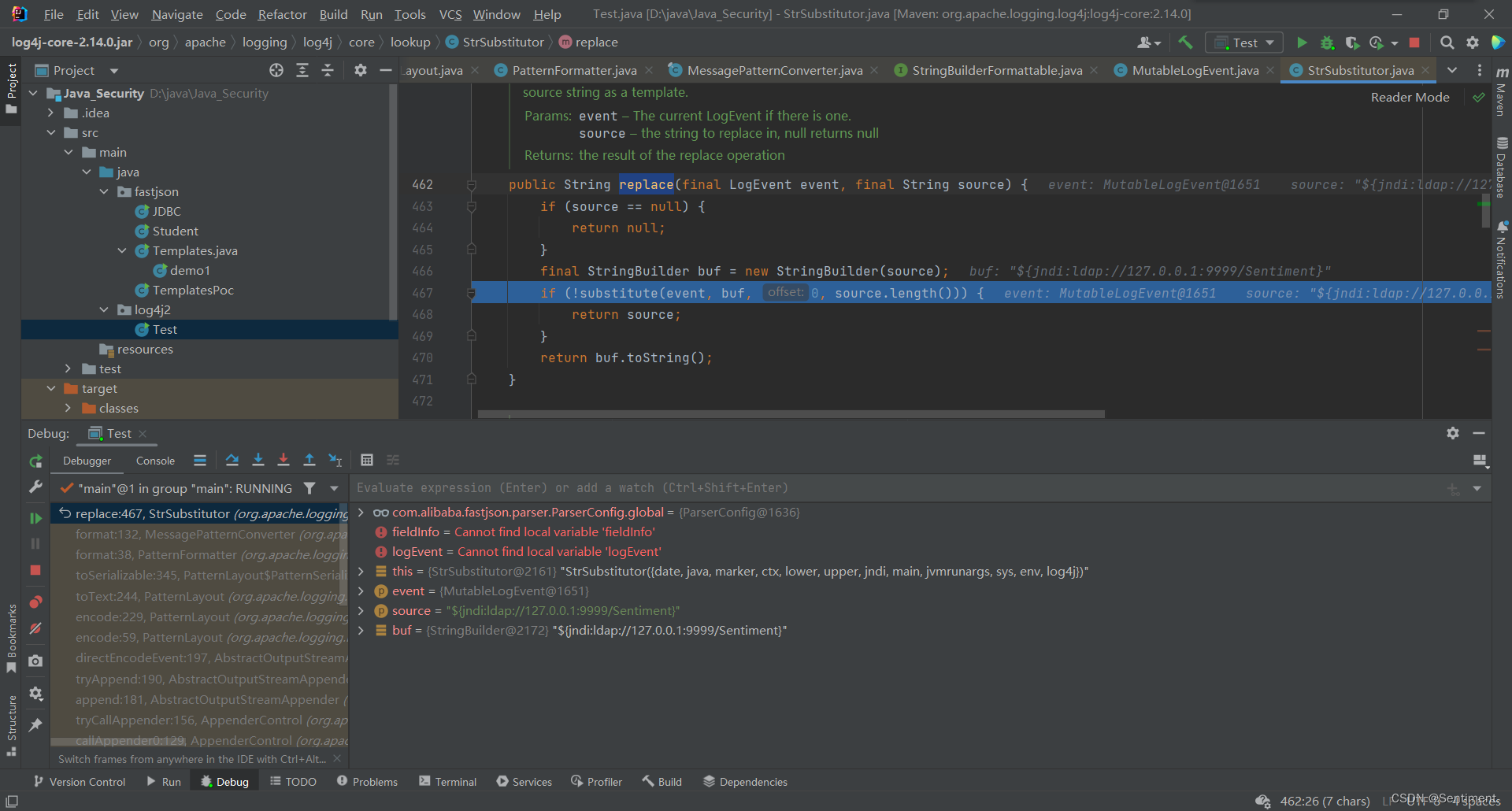Screen dimensions: 1512x811
Task: Select format:132 MessagePatternConverter stack frame
Action: [x=199, y=534]
